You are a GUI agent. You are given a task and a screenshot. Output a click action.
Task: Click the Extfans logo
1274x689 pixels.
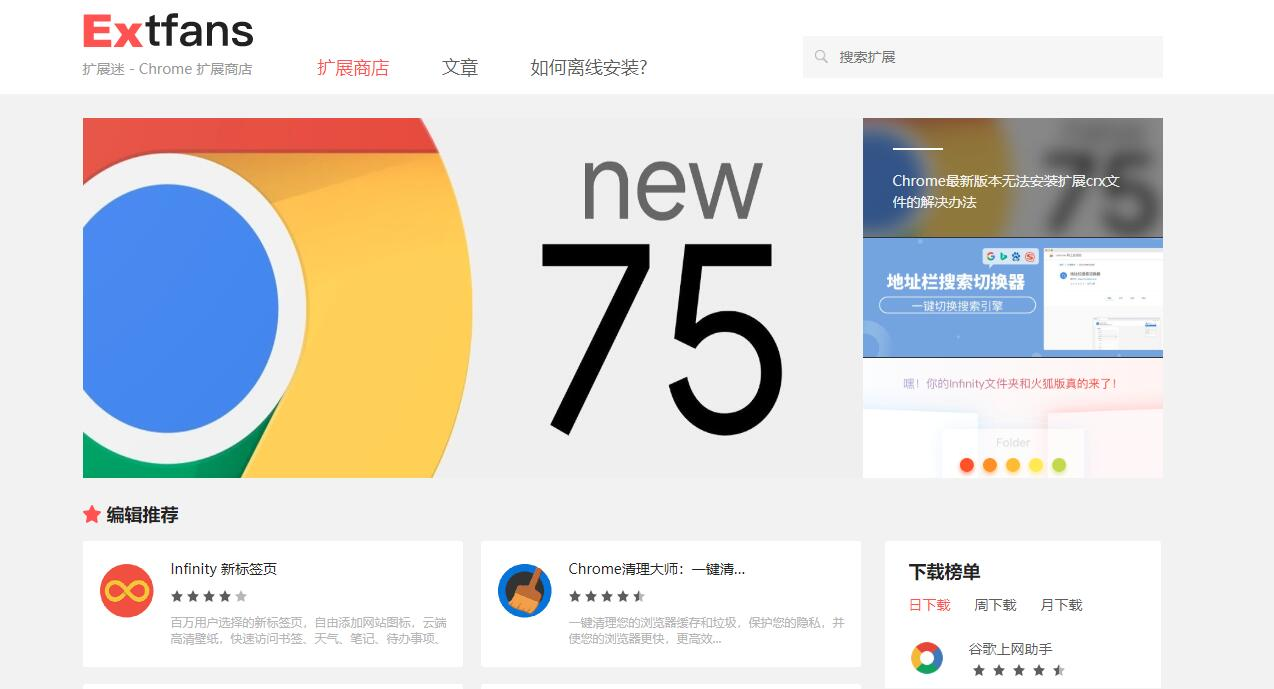click(x=168, y=32)
